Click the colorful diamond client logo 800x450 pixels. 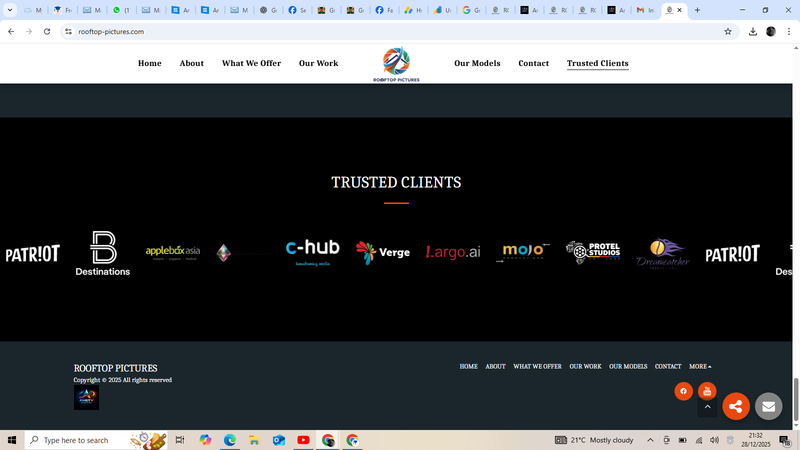(x=223, y=253)
